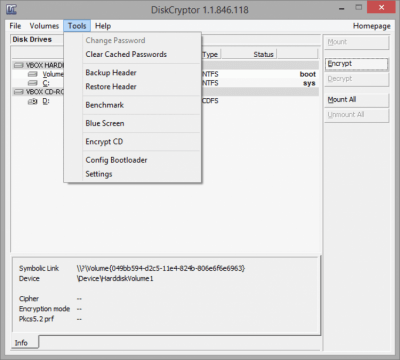Open the File menu
The image size is (400, 360).
pyautogui.click(x=15, y=26)
